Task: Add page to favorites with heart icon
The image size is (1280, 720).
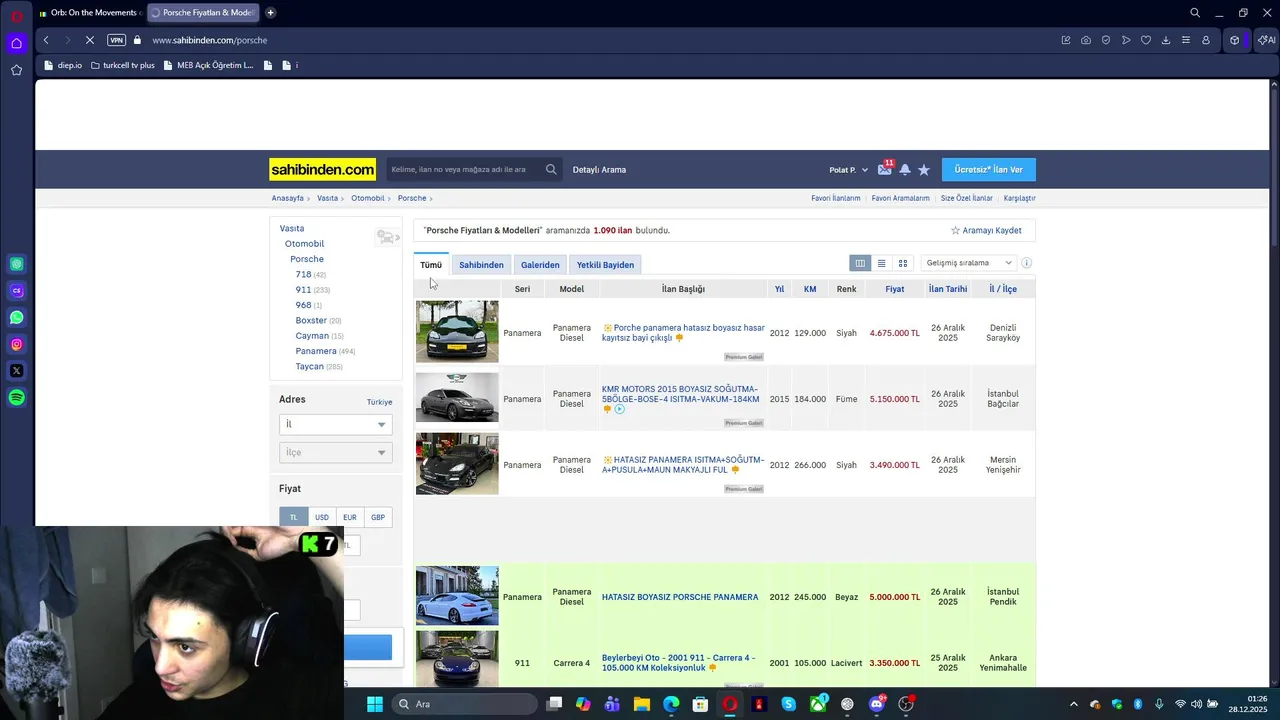Action: point(1146,40)
